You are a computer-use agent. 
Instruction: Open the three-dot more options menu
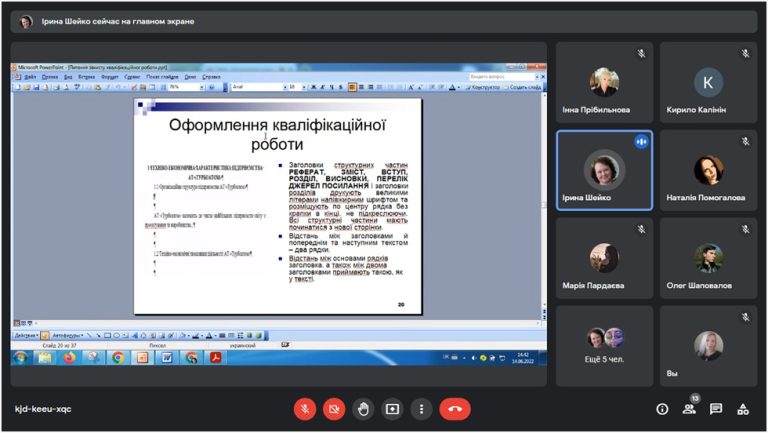(x=421, y=409)
